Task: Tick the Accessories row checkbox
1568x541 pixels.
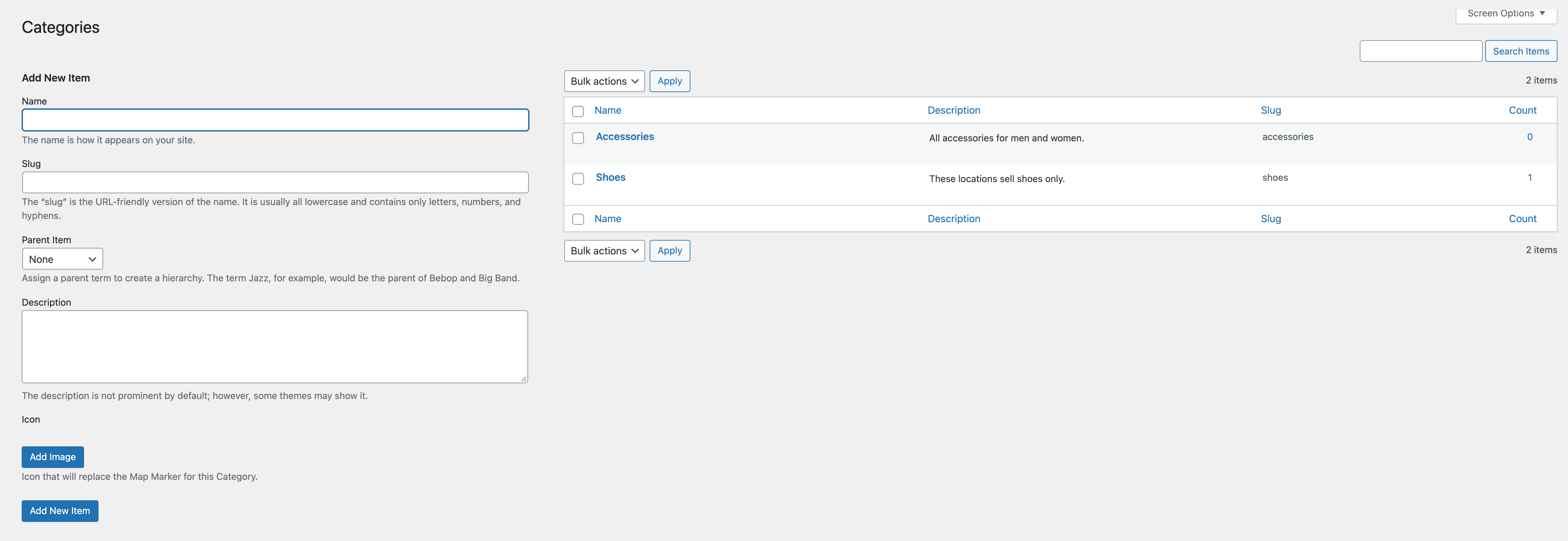Action: pos(578,138)
